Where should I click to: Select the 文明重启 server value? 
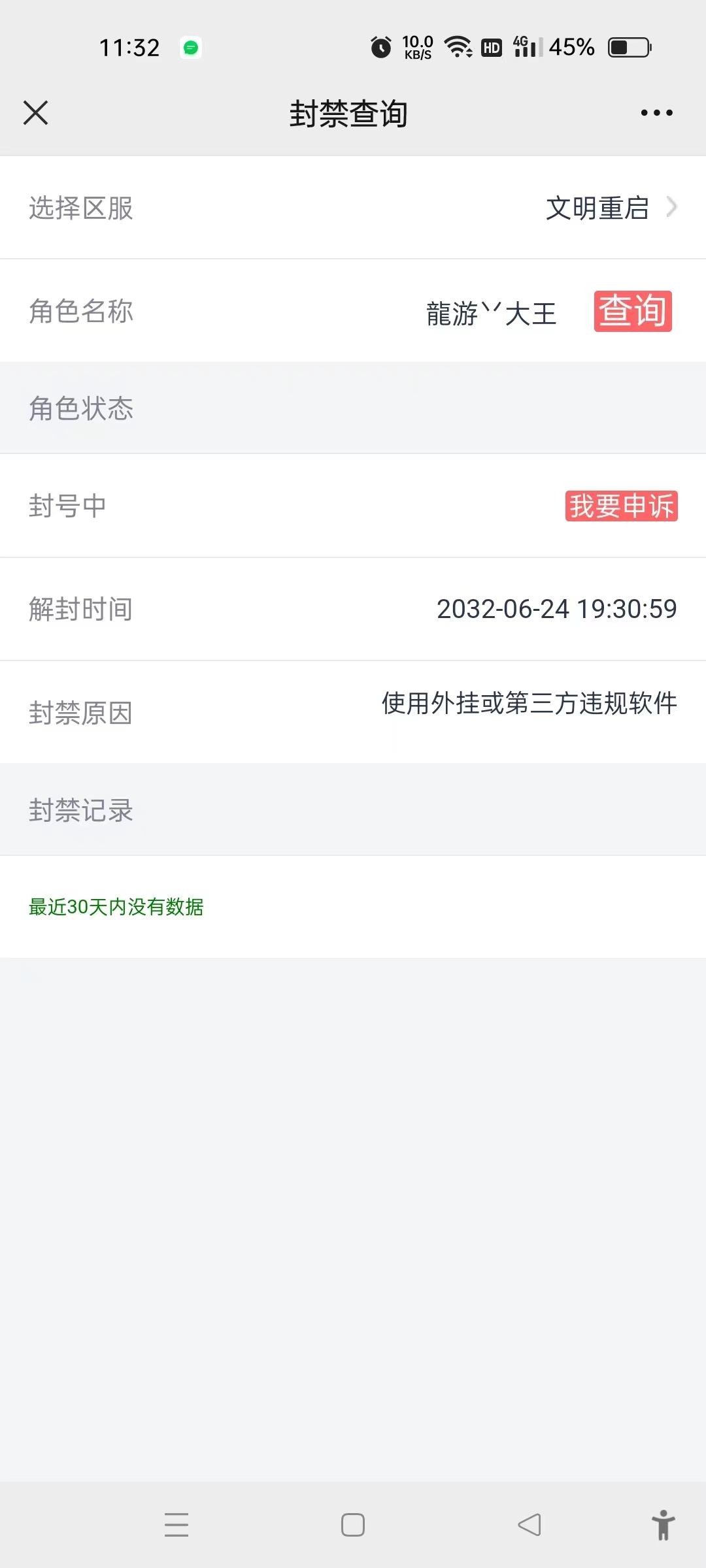click(x=597, y=208)
